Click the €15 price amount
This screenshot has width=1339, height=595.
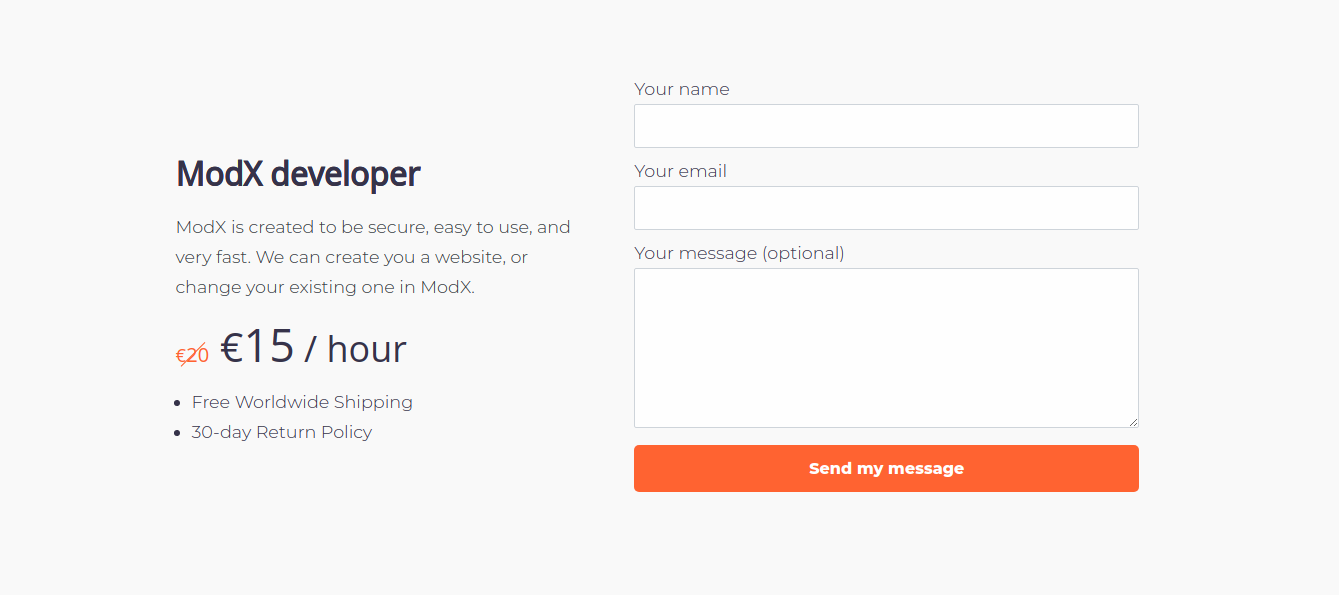257,347
